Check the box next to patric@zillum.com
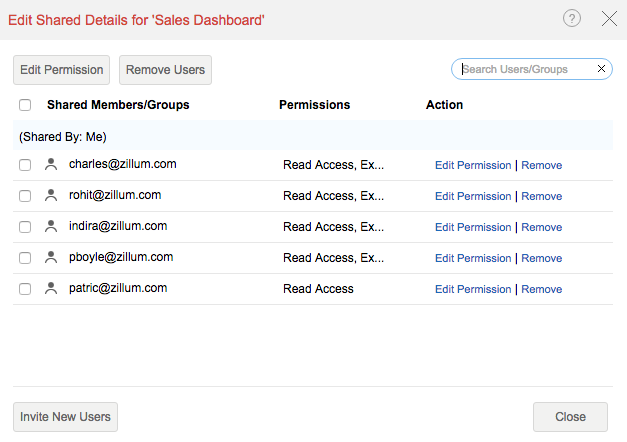Image resolution: width=627 pixels, height=442 pixels. tap(25, 289)
